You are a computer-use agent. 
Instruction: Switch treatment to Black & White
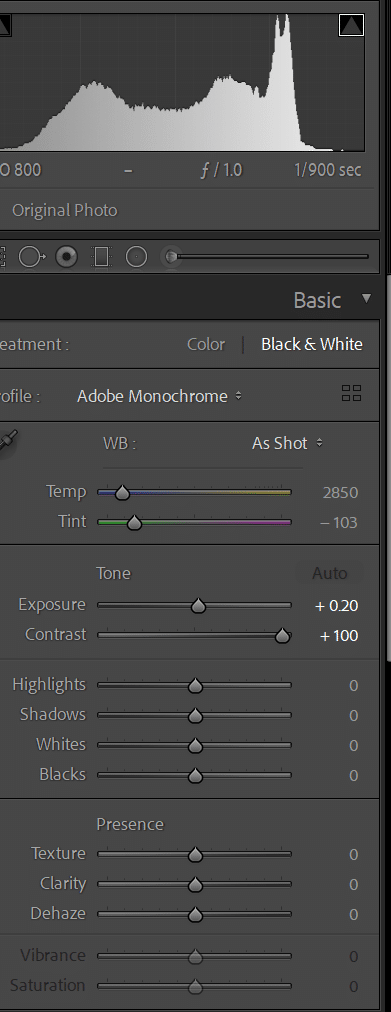312,344
